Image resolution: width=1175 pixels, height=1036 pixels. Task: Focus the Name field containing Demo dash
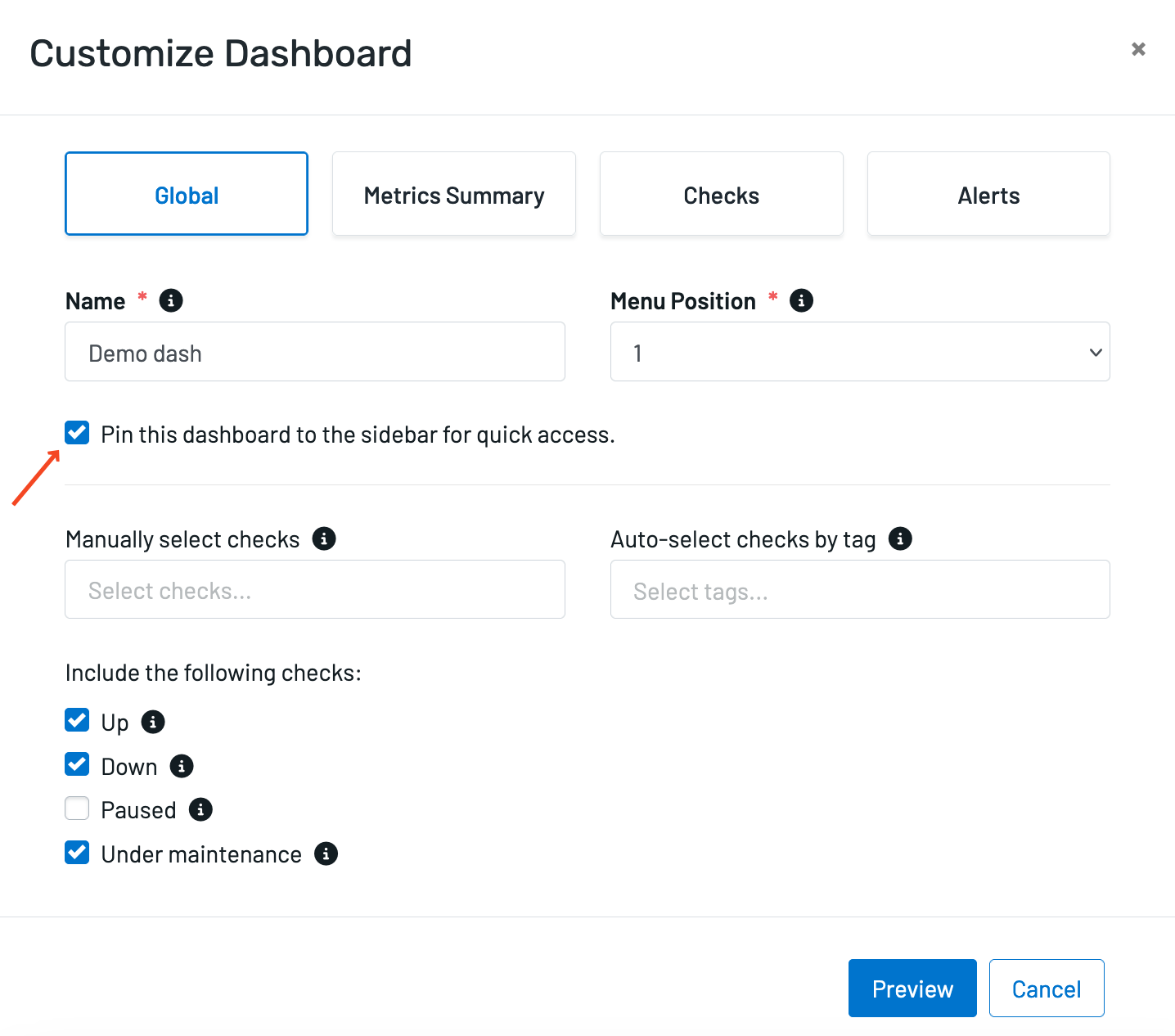[x=315, y=352]
